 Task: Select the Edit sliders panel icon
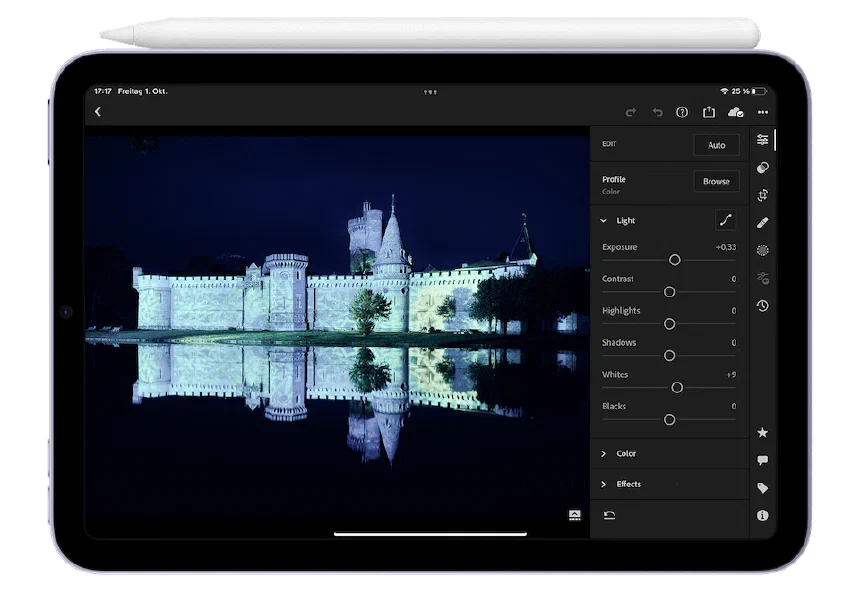762,140
